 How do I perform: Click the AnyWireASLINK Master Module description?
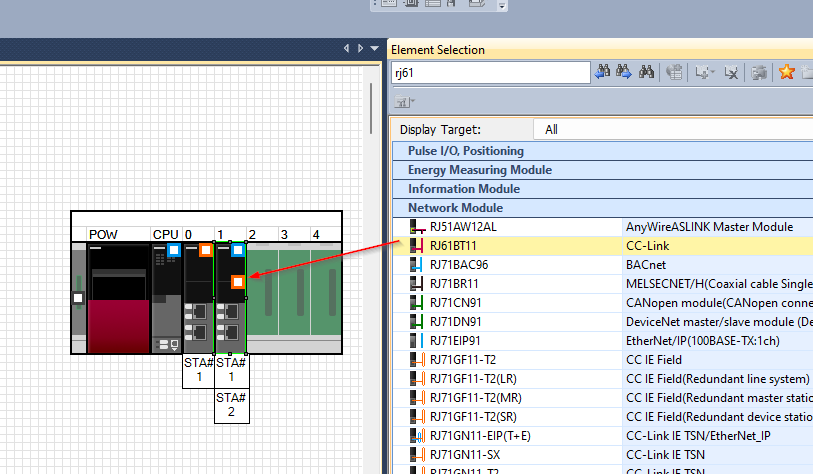709,227
